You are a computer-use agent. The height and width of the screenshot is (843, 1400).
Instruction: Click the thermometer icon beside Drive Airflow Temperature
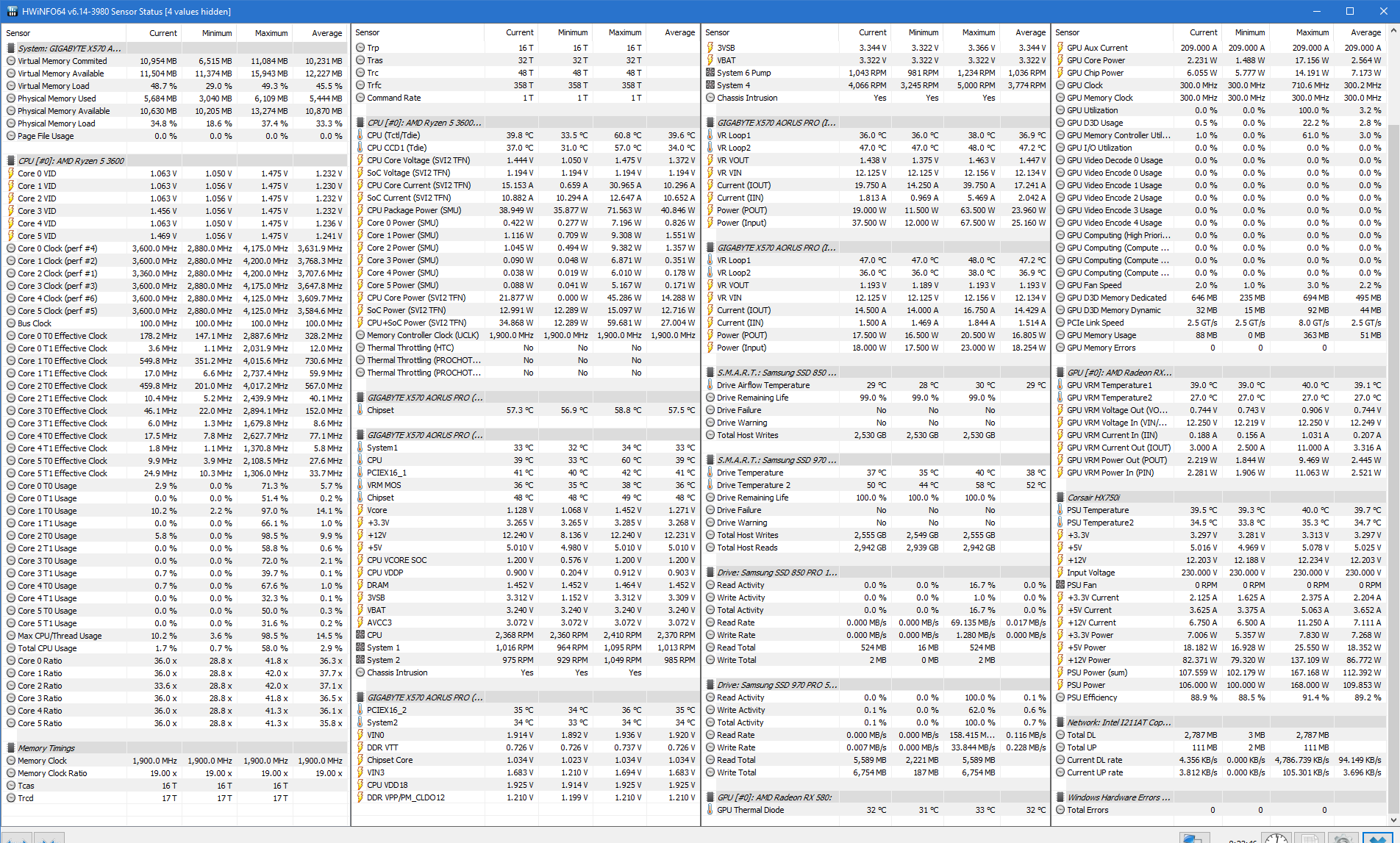point(710,385)
